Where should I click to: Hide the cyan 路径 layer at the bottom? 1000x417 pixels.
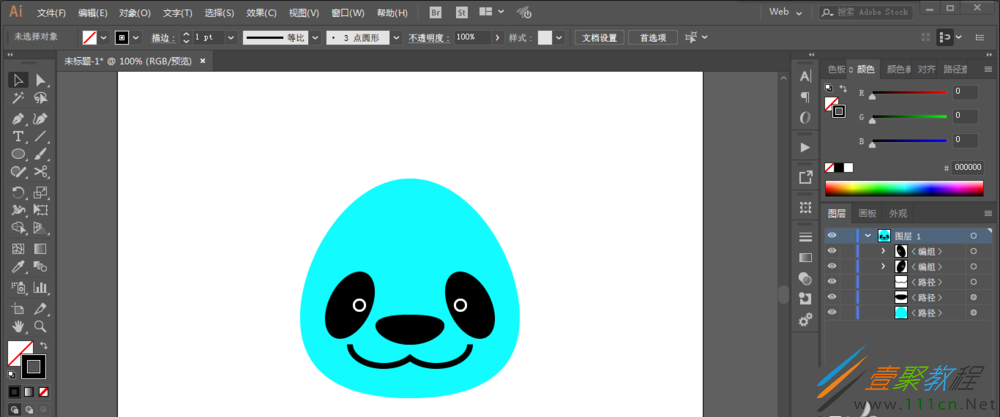pos(831,312)
